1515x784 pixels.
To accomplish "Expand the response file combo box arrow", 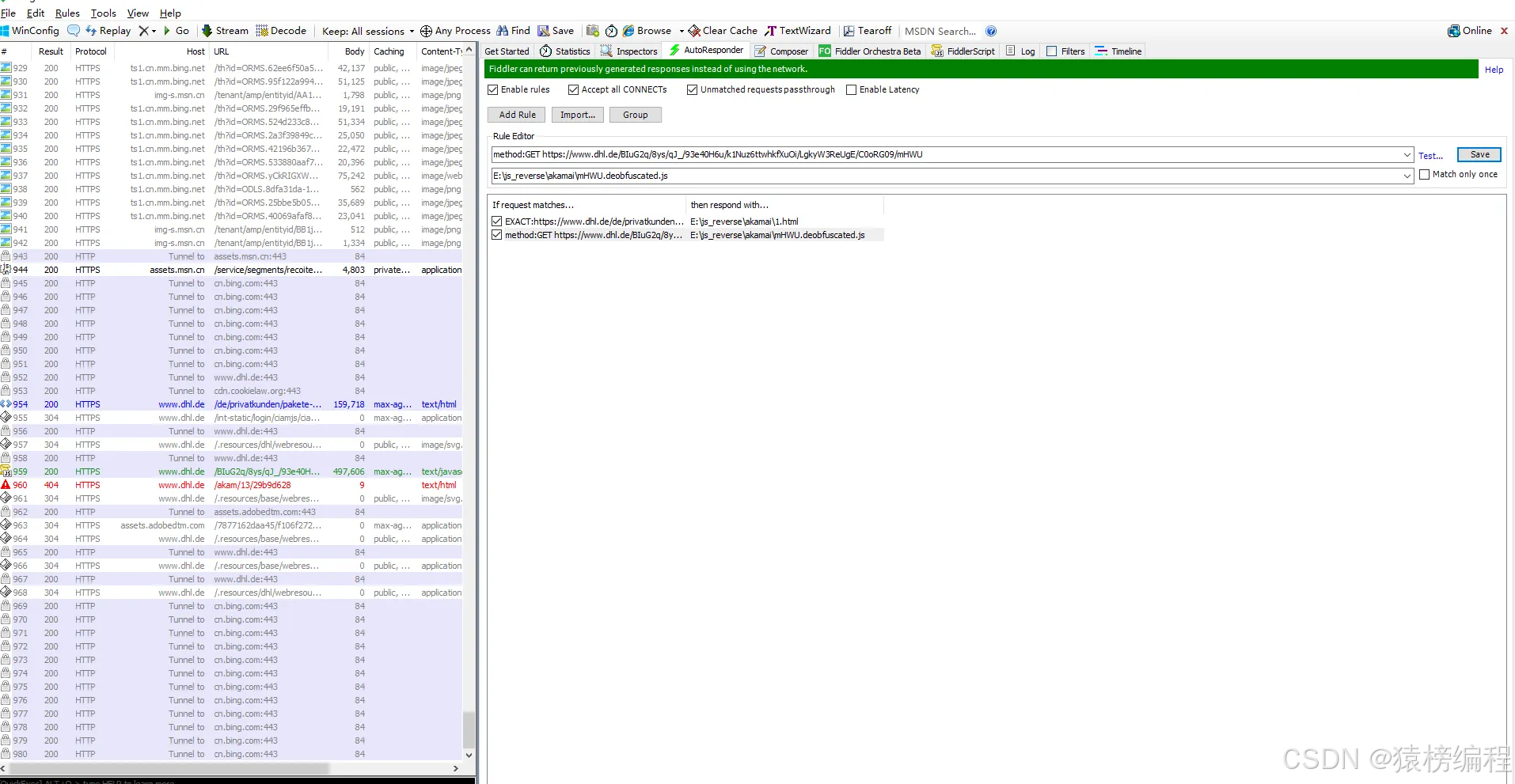I will pos(1407,176).
